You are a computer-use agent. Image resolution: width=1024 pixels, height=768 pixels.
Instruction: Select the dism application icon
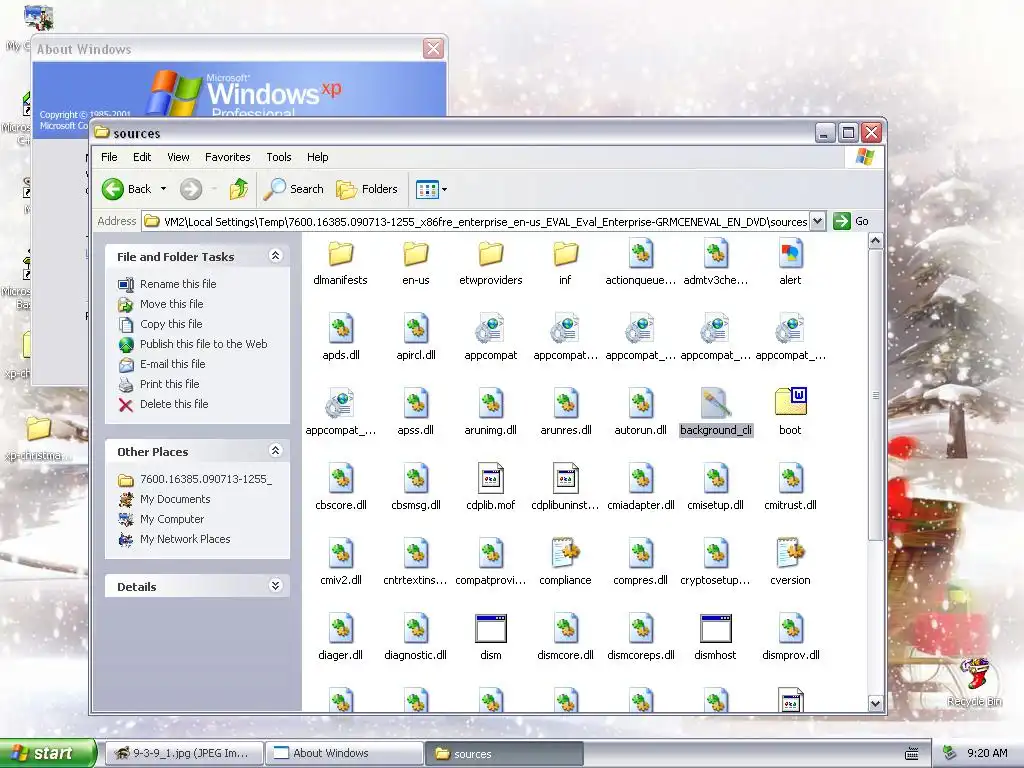pyautogui.click(x=490, y=628)
